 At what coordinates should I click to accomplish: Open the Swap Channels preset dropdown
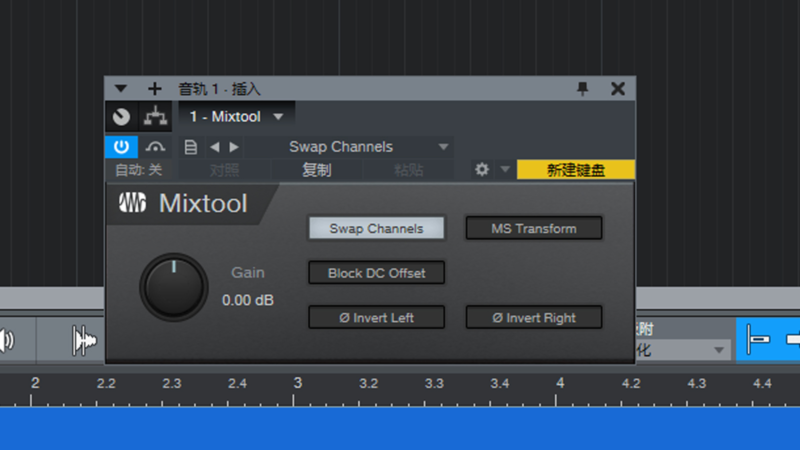coord(443,147)
